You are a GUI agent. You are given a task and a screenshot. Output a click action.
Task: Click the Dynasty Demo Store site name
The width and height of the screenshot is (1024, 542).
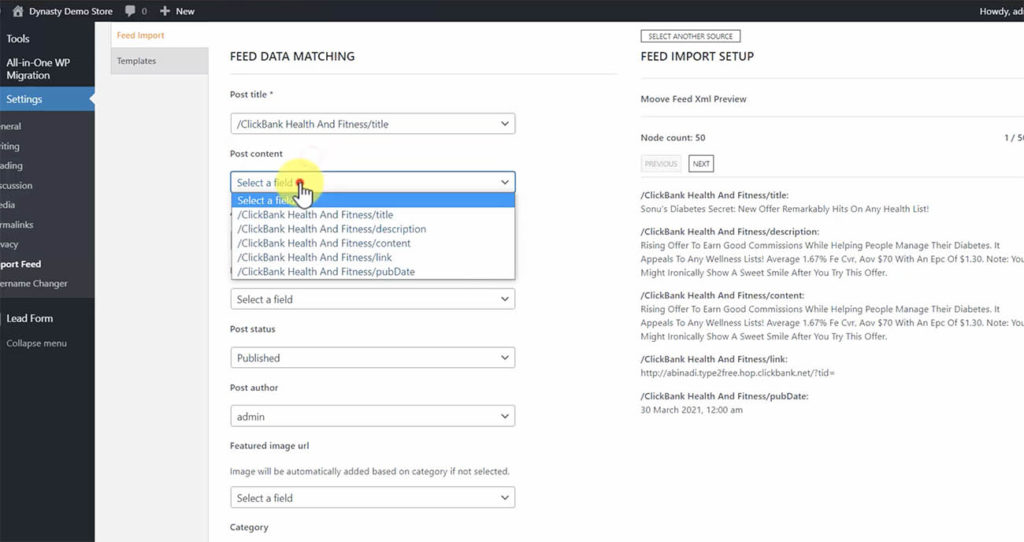(x=71, y=11)
